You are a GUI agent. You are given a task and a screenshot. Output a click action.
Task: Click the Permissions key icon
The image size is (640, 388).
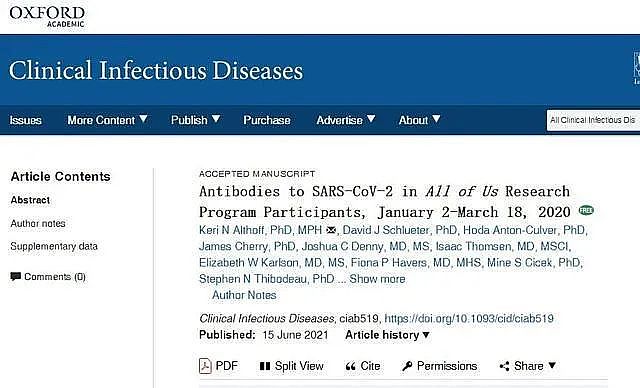pos(407,366)
